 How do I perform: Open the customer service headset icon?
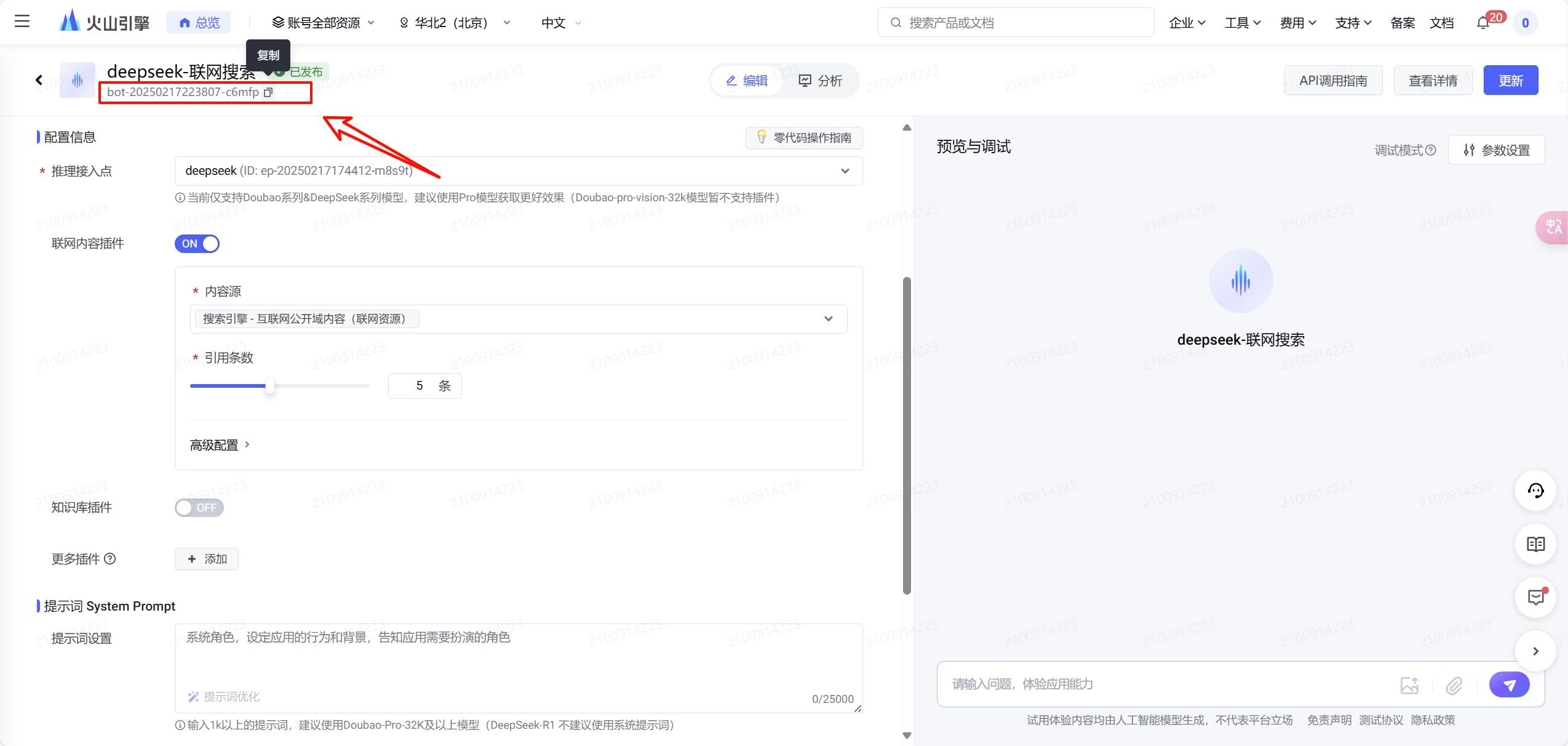(x=1535, y=491)
